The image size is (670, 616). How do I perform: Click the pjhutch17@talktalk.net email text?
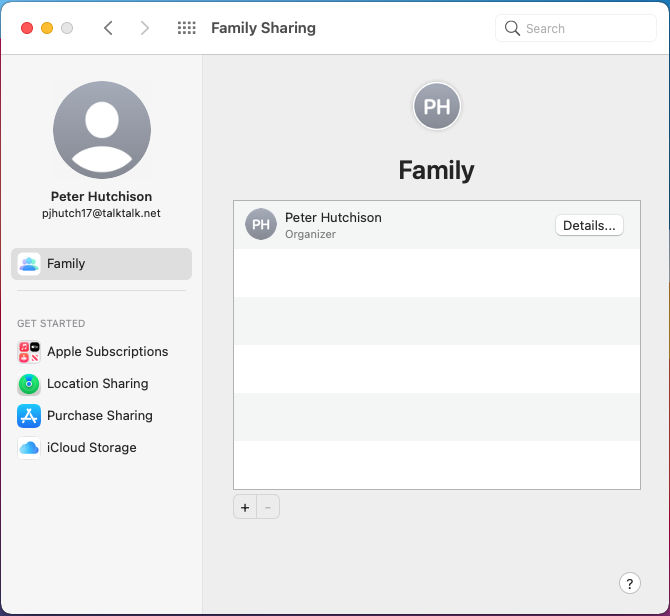pos(101,213)
